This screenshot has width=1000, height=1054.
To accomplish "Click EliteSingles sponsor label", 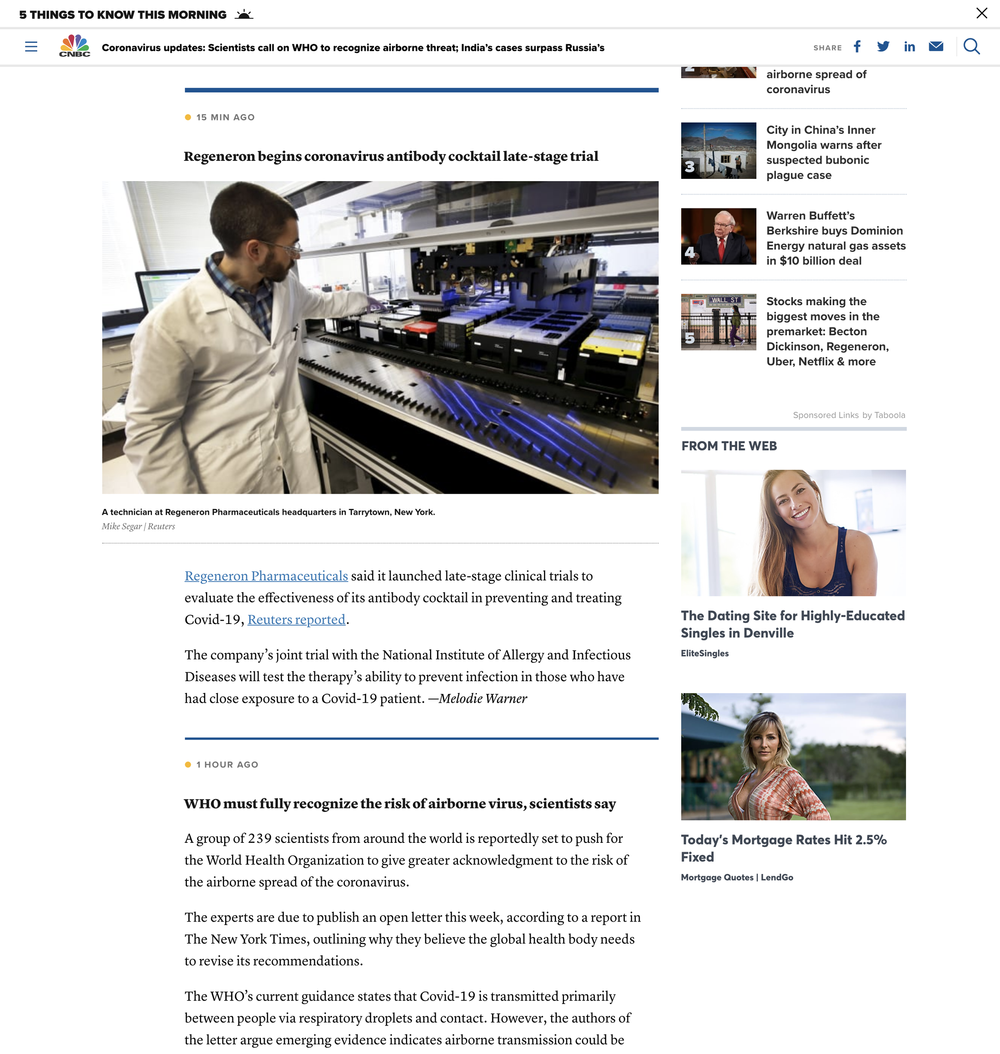I will pos(704,653).
